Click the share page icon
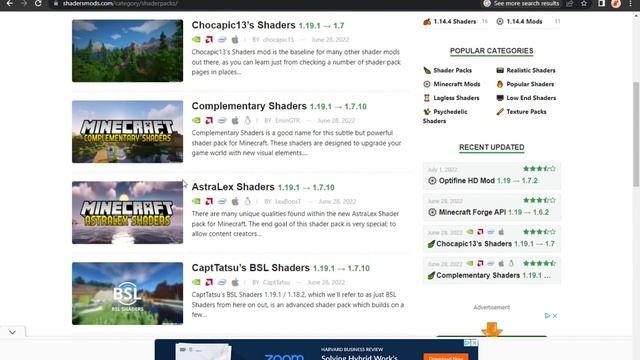 point(570,3)
